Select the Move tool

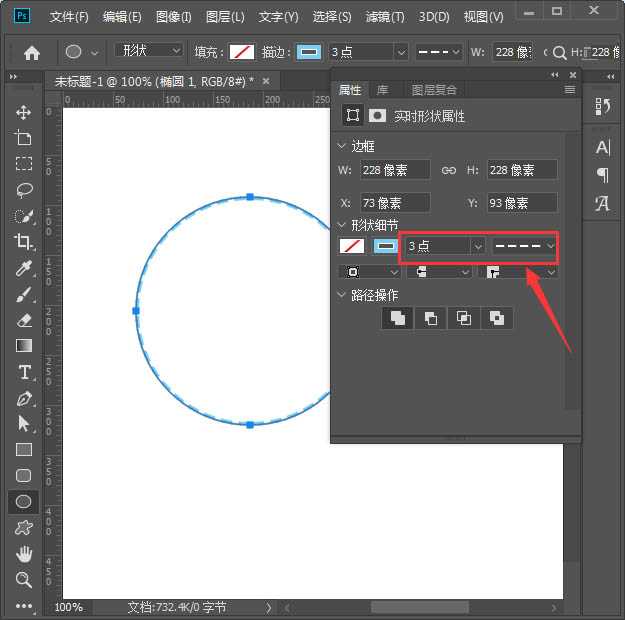pyautogui.click(x=24, y=112)
